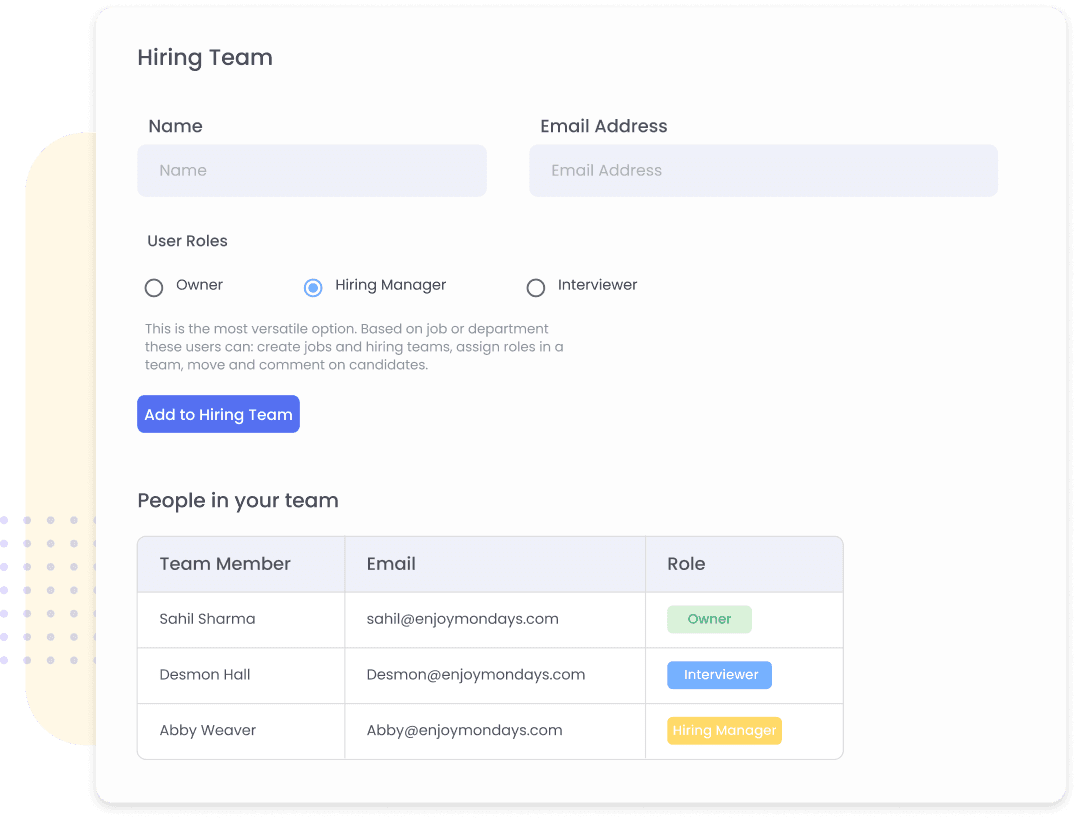Click the green Owner role badge
This screenshot has width=1078, height=819.
[710, 619]
